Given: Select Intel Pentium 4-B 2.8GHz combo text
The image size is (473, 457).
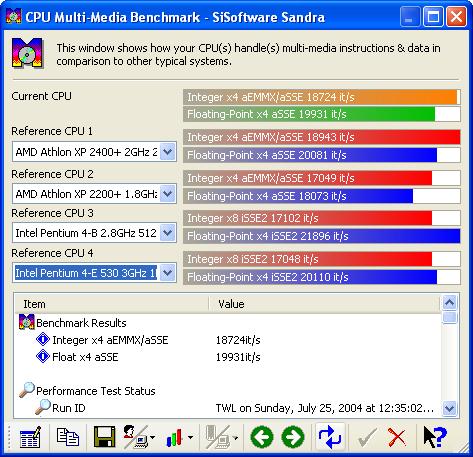Looking at the screenshot, I should 86,233.
